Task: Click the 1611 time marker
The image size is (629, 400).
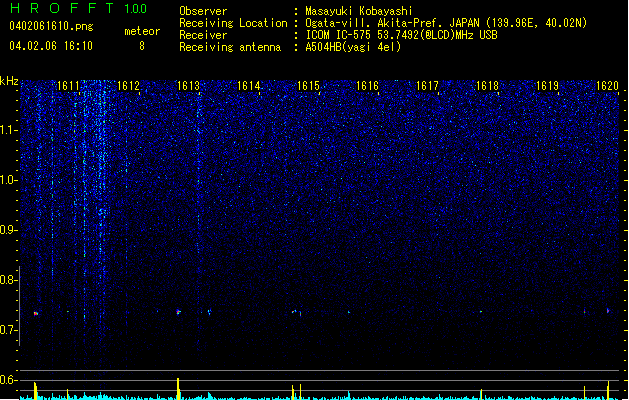Action: tap(69, 86)
